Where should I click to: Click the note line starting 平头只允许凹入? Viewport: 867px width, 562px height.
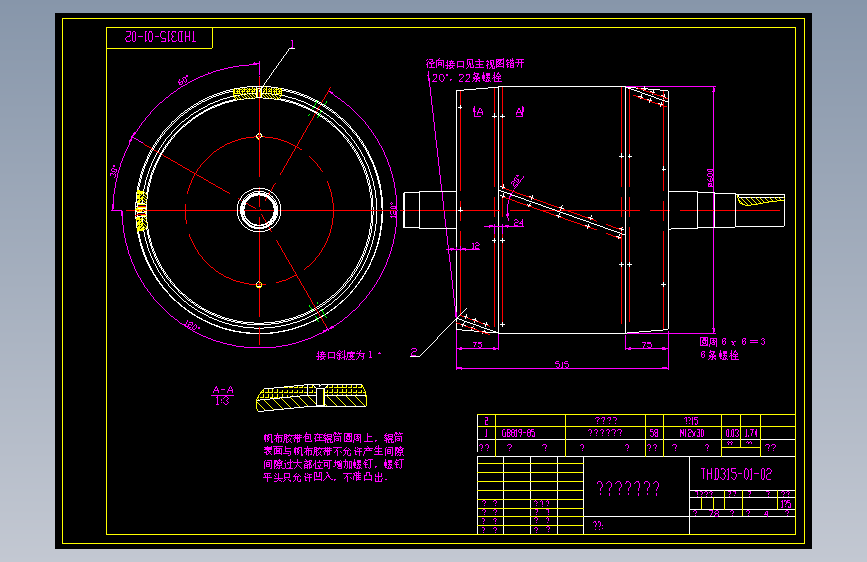coord(326,477)
